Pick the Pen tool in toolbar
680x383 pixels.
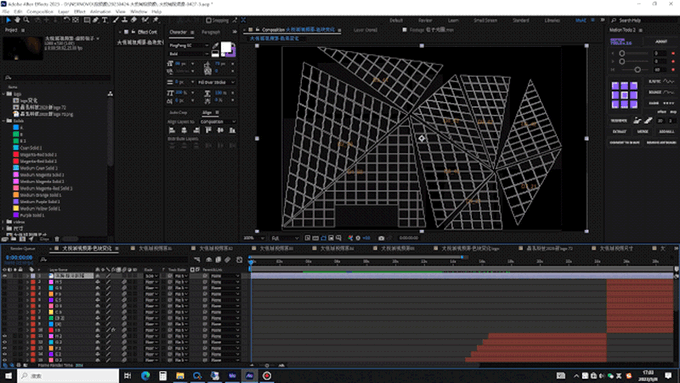coord(95,20)
